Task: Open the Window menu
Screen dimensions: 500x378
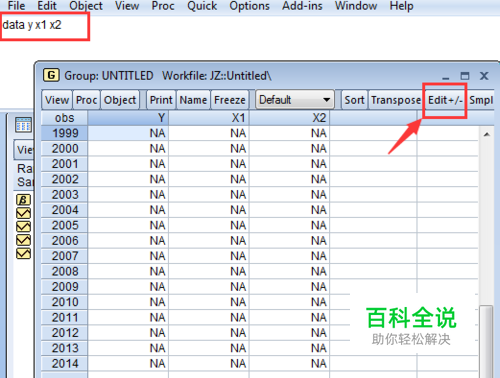Action: coord(356,6)
